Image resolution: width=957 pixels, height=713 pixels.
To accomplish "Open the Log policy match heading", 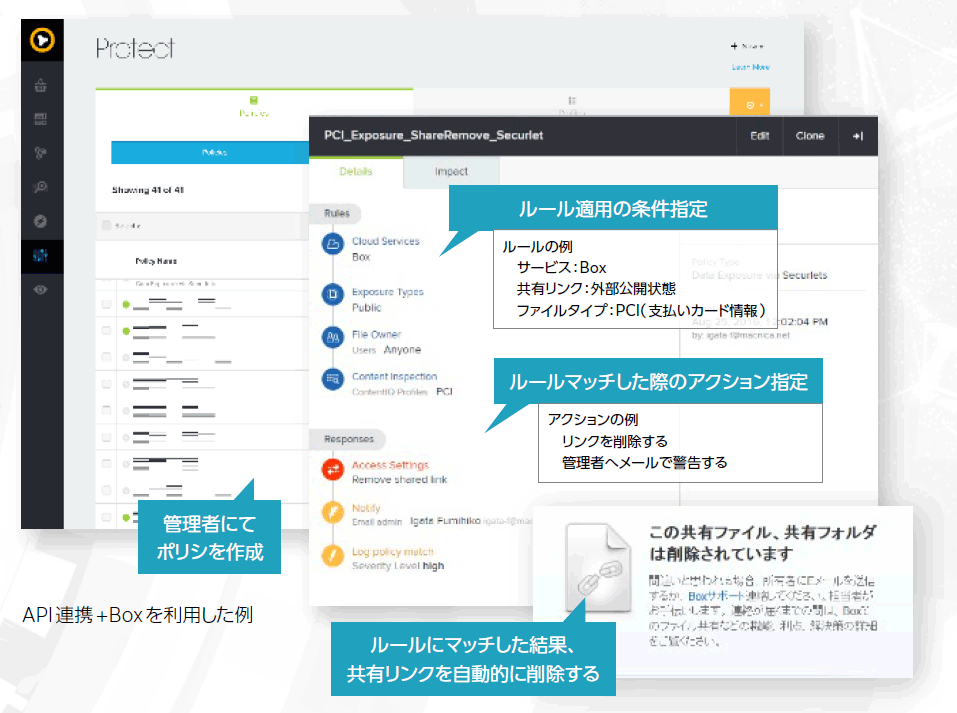I will coord(392,552).
